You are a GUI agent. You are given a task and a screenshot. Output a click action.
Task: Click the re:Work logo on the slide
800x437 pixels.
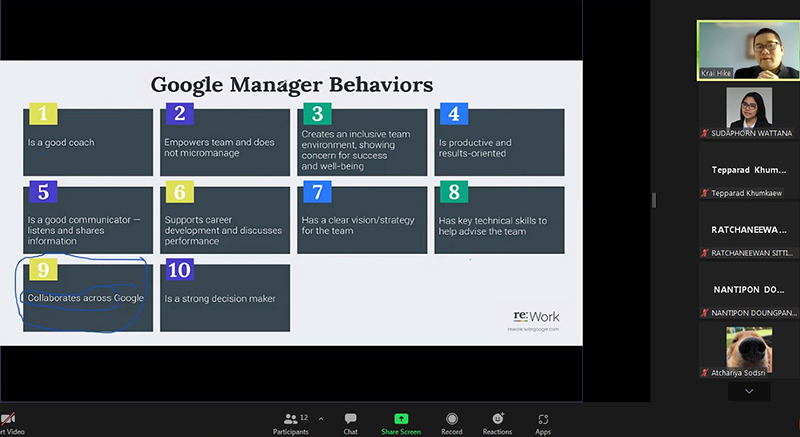(x=536, y=317)
